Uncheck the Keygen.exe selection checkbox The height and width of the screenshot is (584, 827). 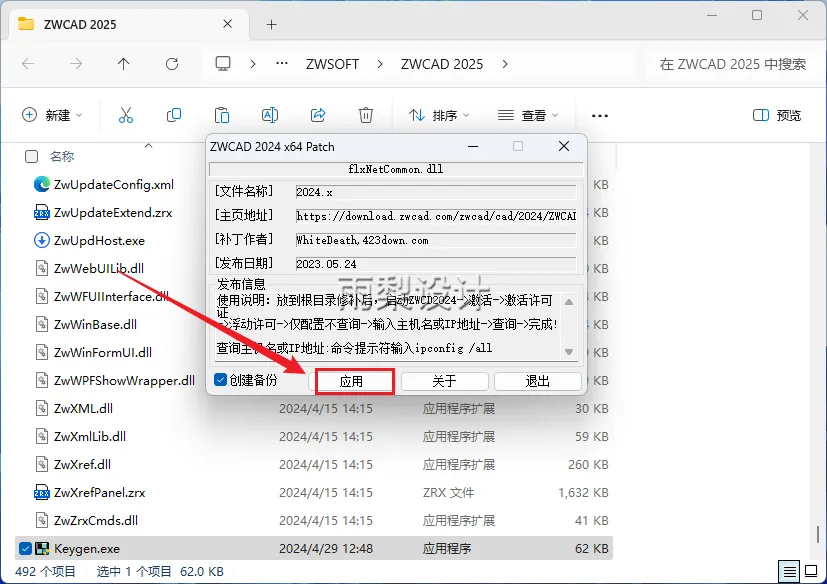(25, 549)
